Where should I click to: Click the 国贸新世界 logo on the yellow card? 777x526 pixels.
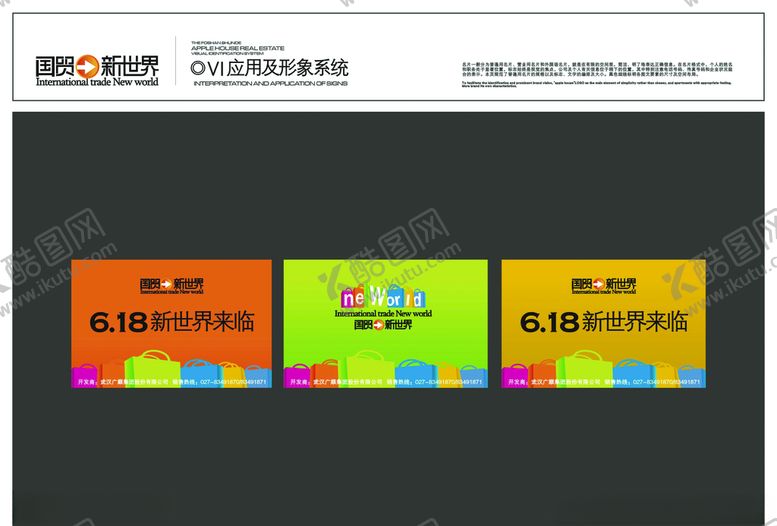(x=604, y=286)
